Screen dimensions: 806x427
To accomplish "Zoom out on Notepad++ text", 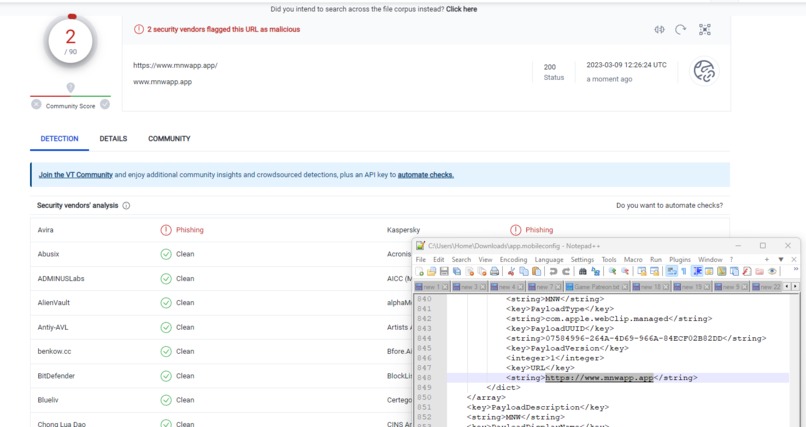I will (625, 271).
